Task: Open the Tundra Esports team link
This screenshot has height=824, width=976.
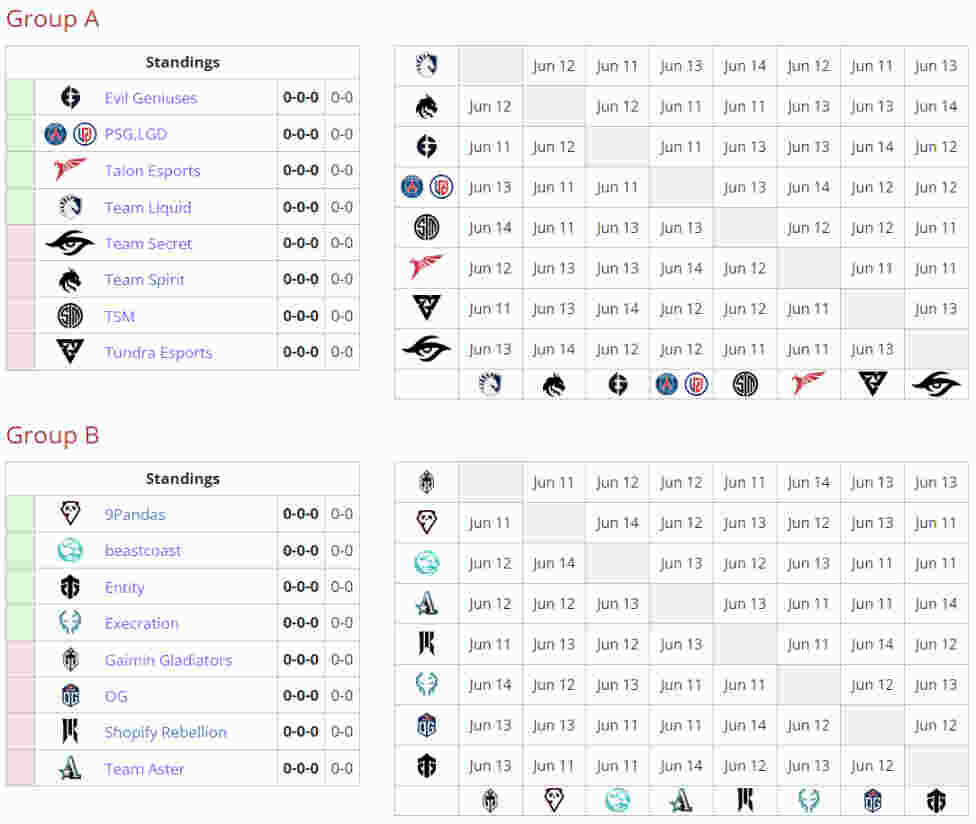Action: pyautogui.click(x=158, y=352)
